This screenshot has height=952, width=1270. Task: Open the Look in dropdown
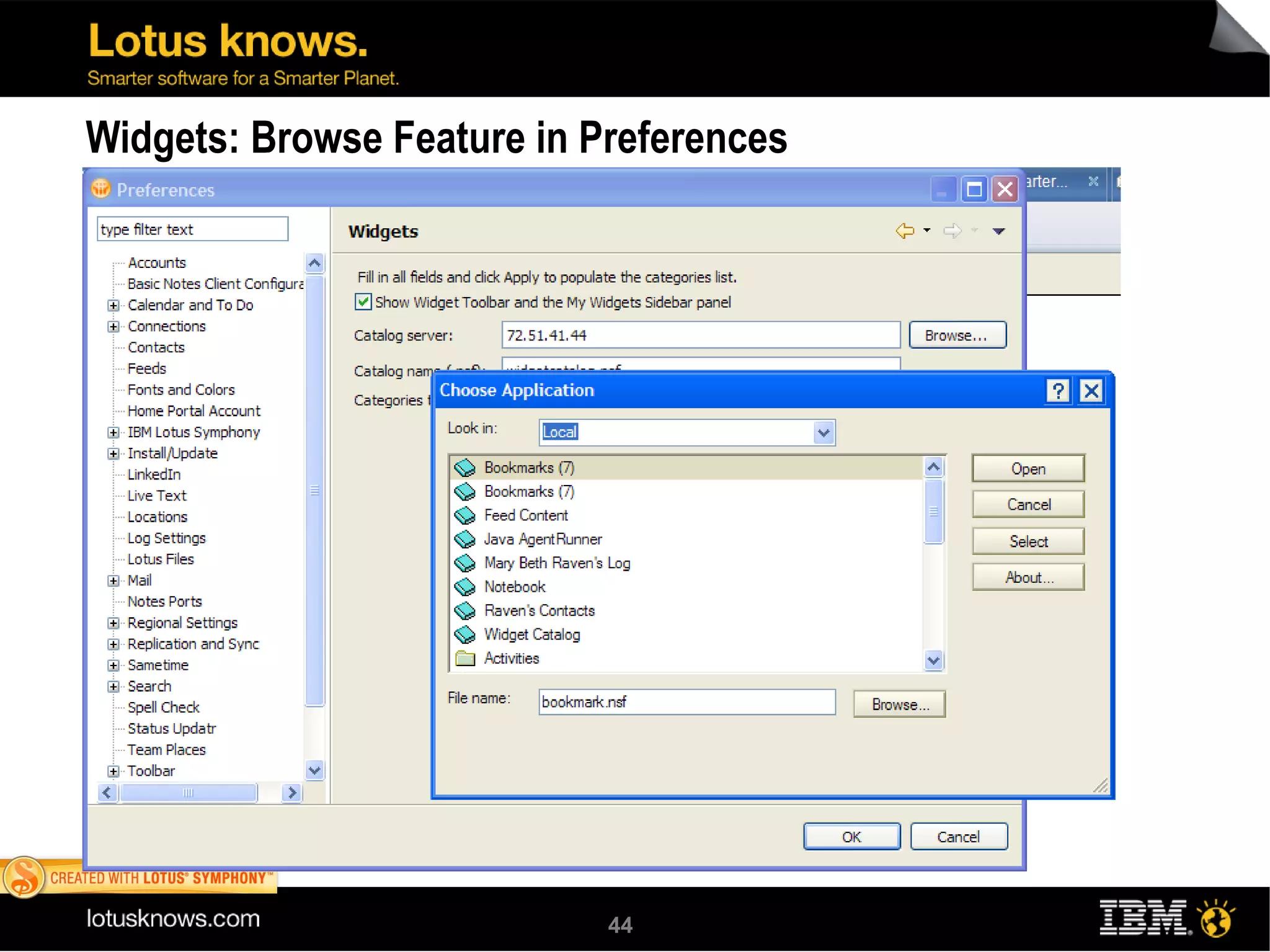pyautogui.click(x=824, y=432)
